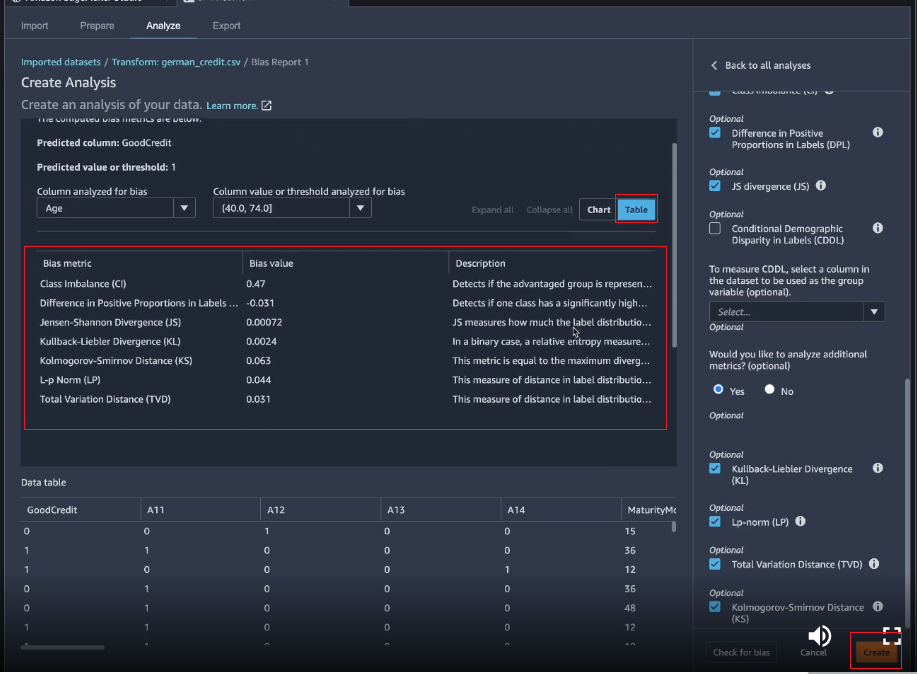917x674 pixels.
Task: Go to the Prepare tab
Action: coord(97,25)
